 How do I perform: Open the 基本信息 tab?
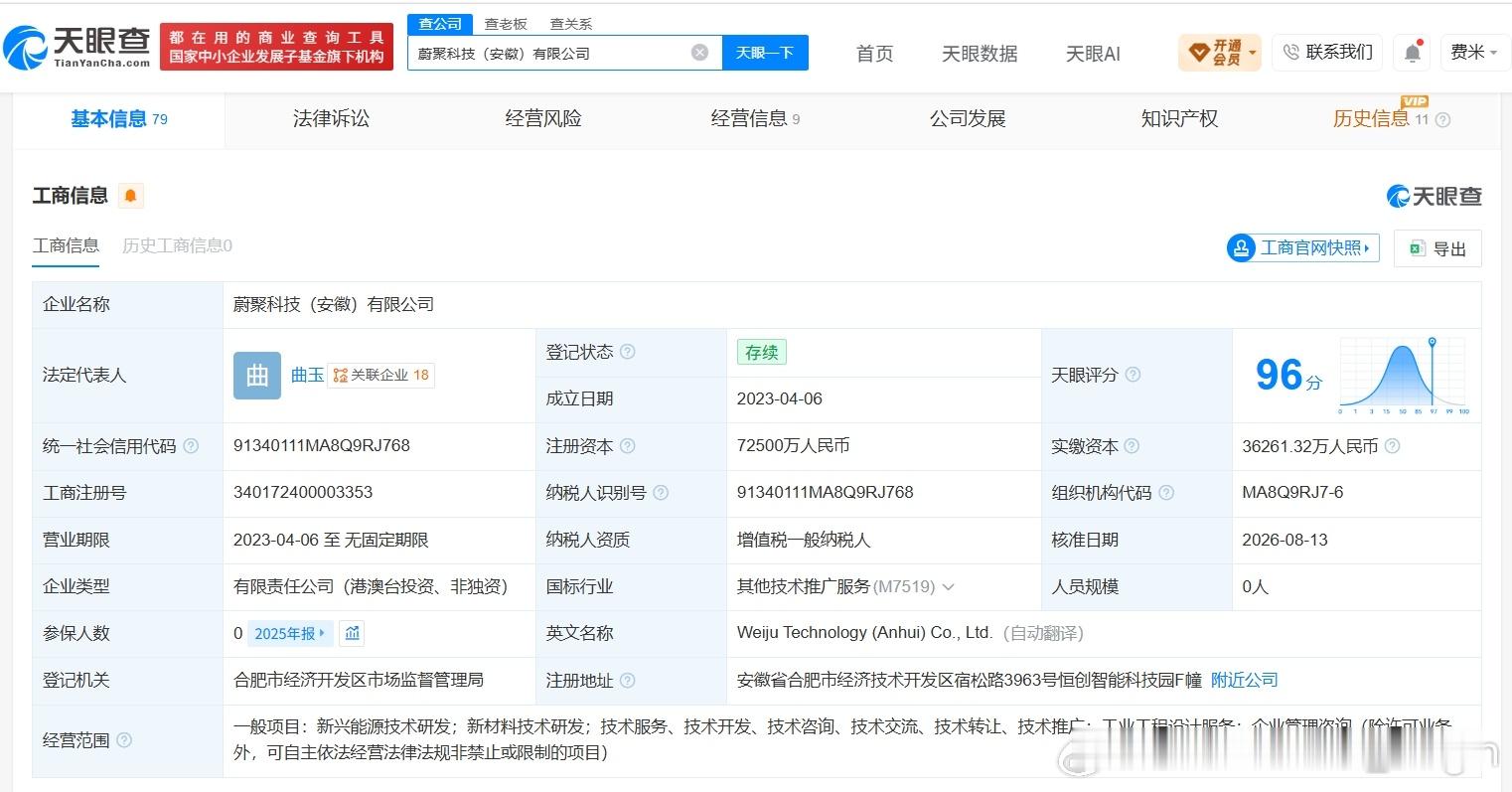[x=119, y=119]
